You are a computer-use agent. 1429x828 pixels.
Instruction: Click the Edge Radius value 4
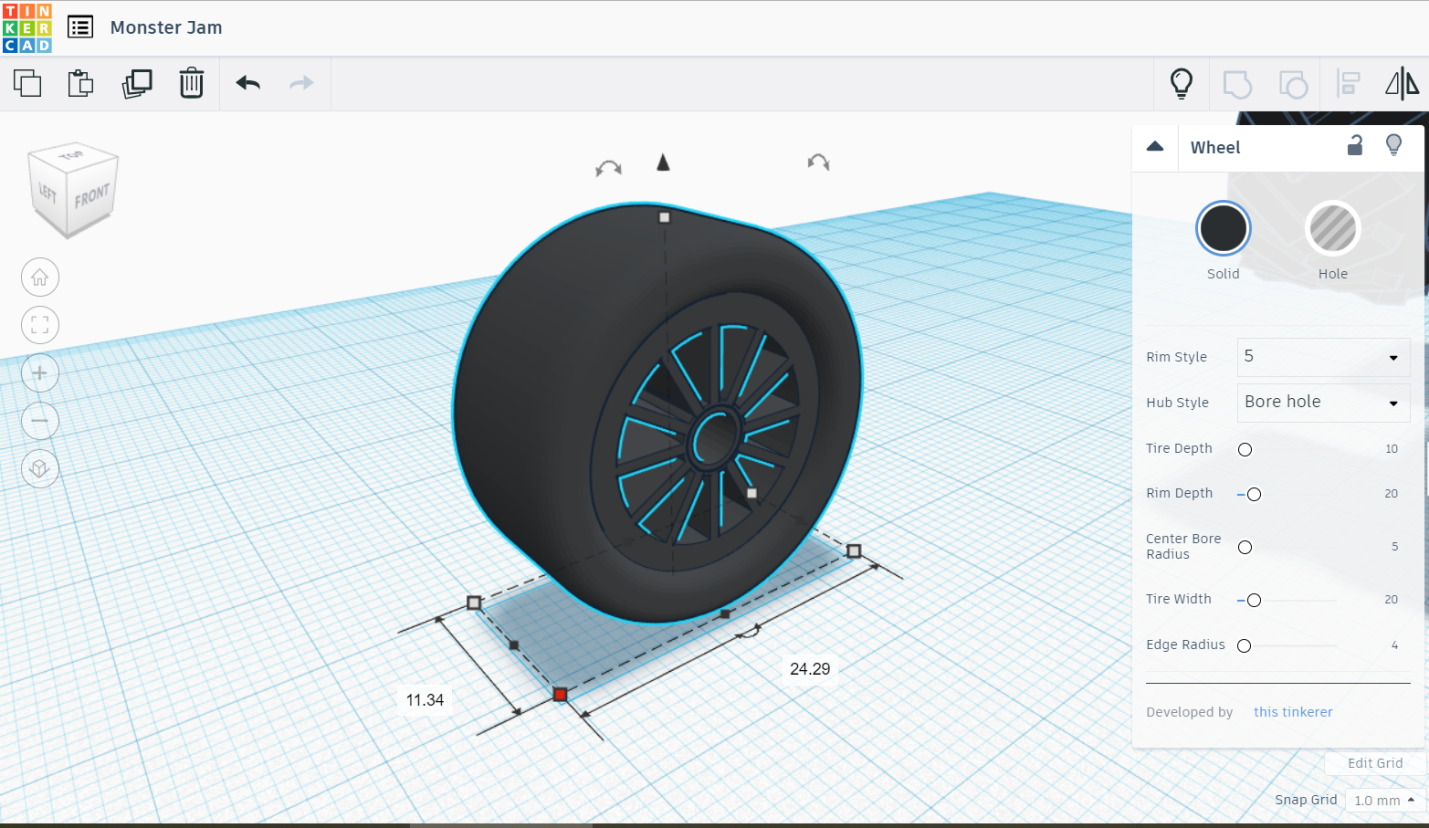click(1395, 646)
